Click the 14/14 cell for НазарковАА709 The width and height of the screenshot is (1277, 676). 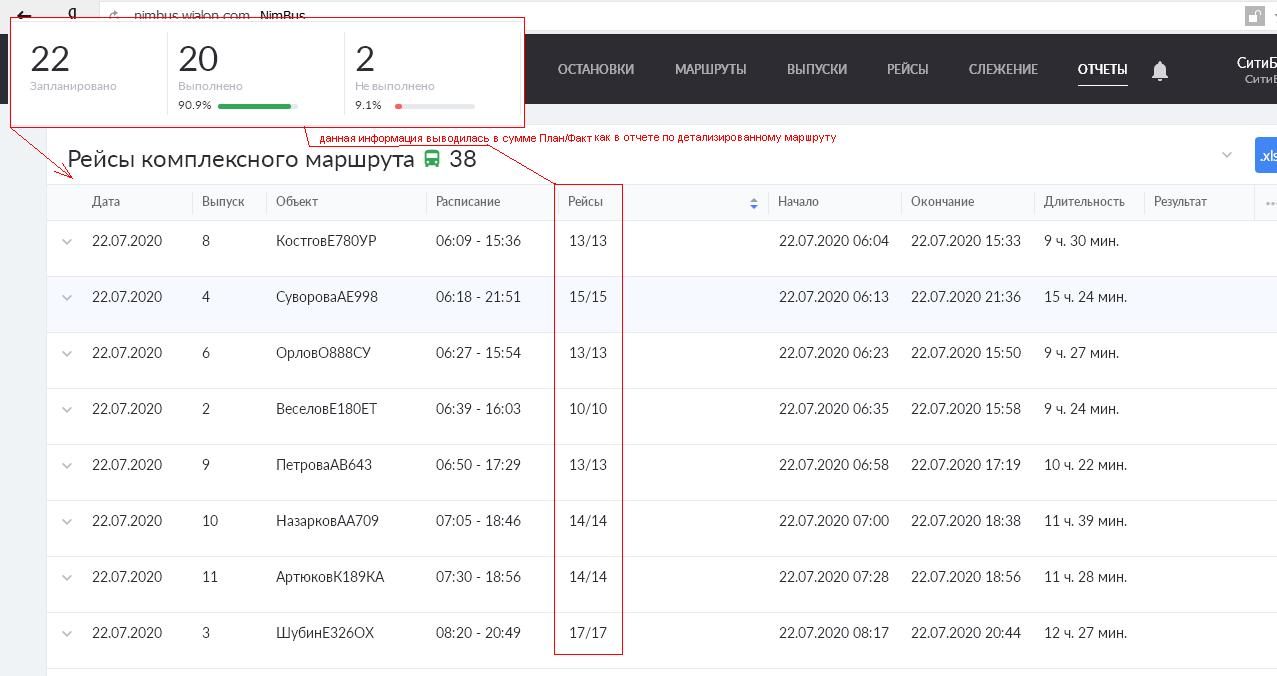pyautogui.click(x=588, y=521)
